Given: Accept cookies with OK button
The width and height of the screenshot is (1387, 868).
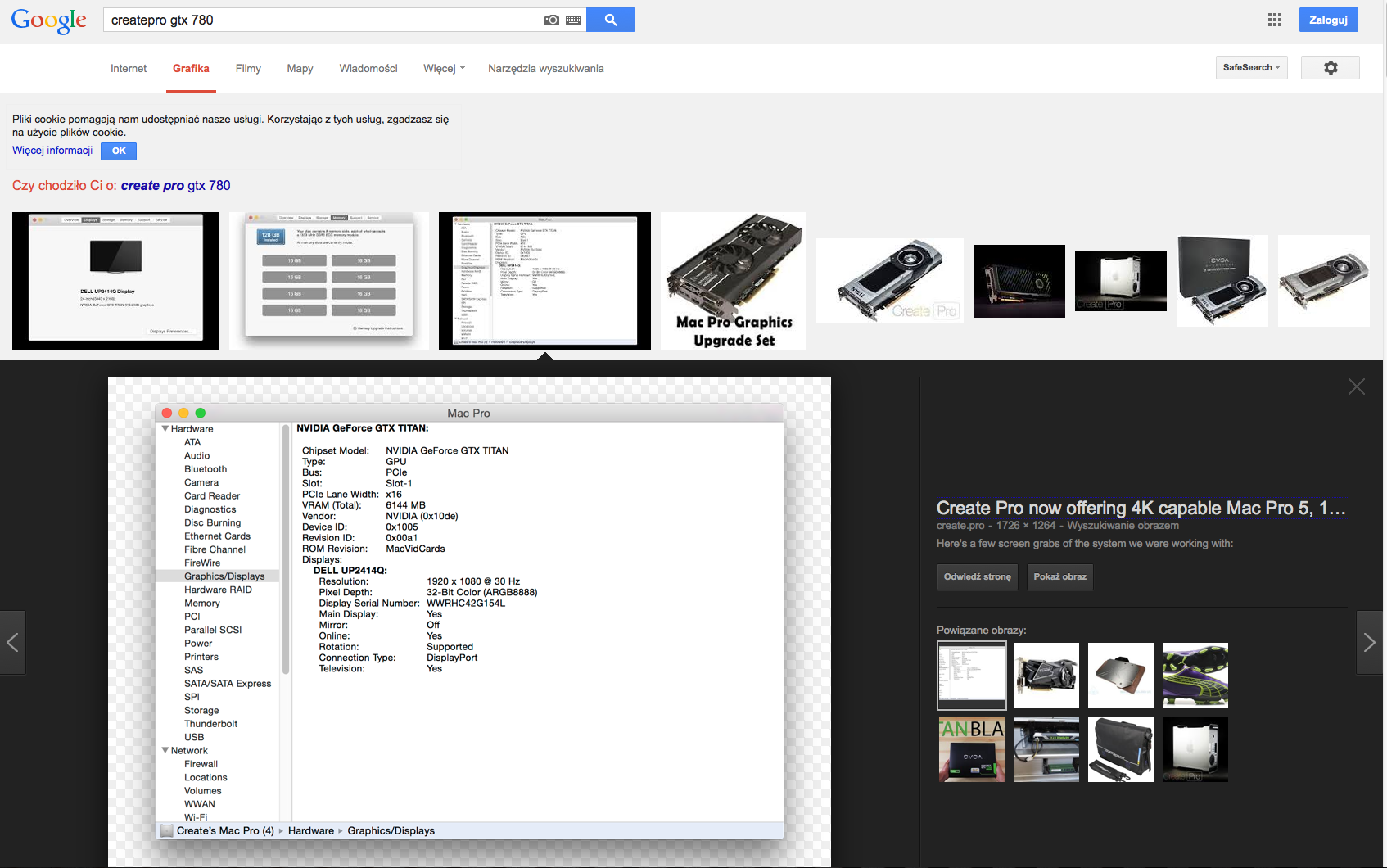Looking at the screenshot, I should point(119,151).
